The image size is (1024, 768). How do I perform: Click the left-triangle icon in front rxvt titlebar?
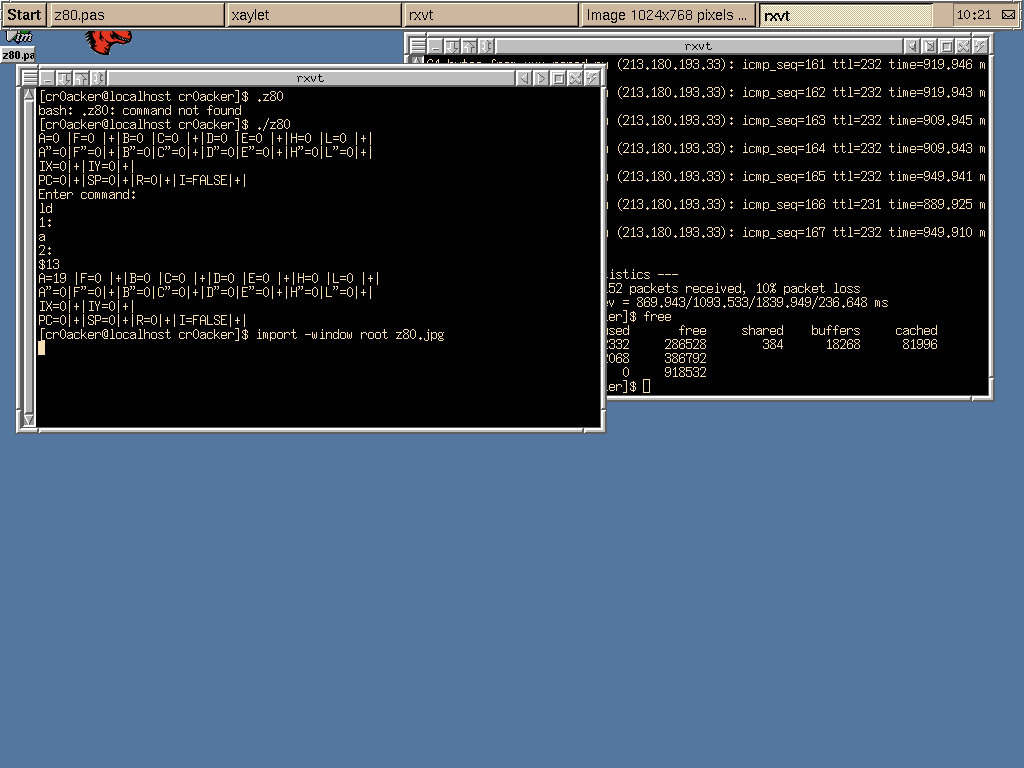tap(522, 78)
